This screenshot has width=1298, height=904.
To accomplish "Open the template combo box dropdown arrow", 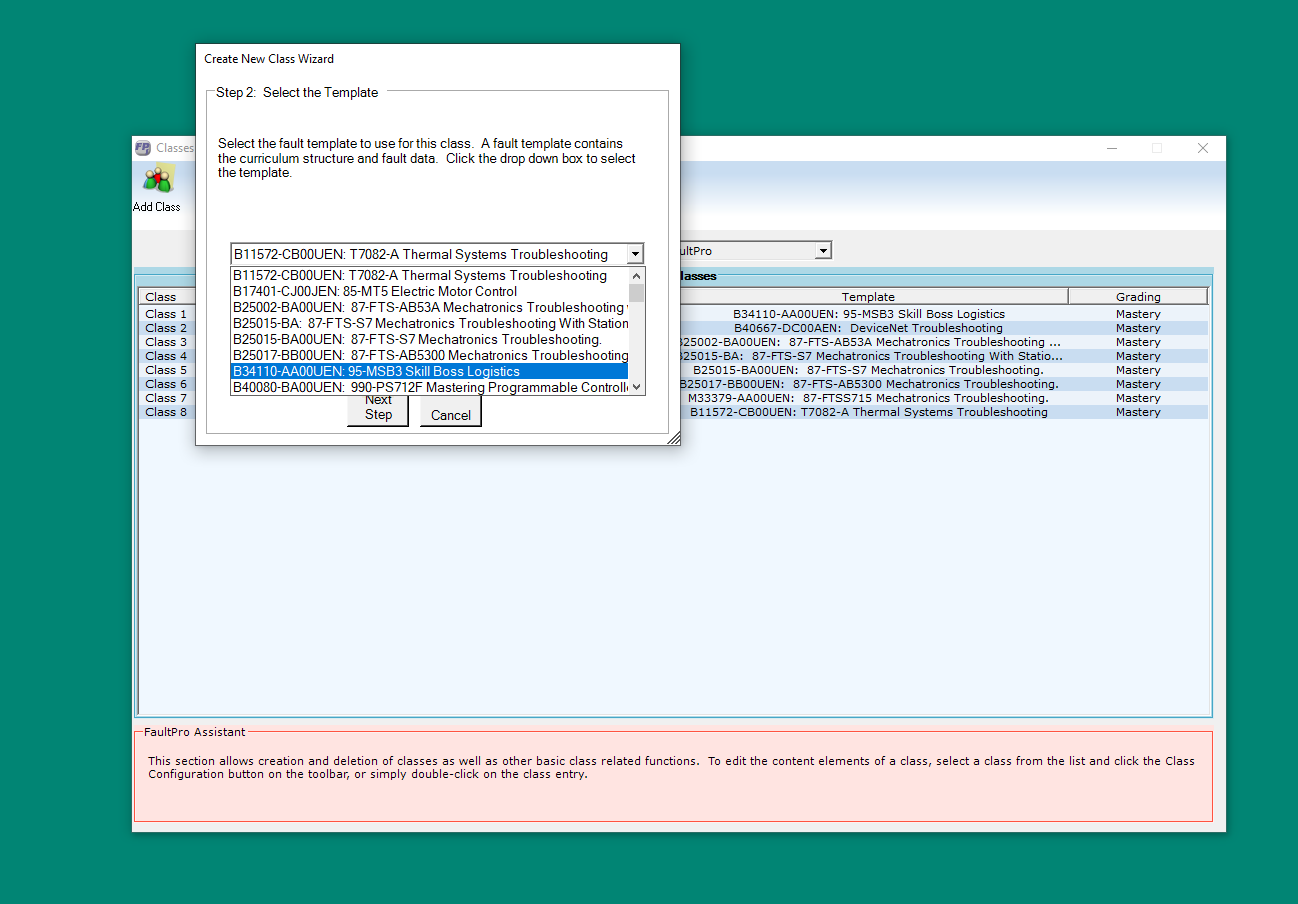I will coord(634,254).
